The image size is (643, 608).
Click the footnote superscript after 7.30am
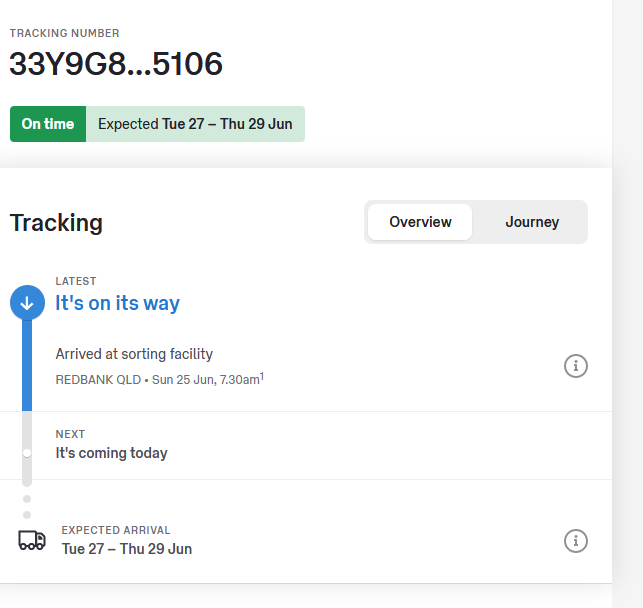(x=262, y=376)
